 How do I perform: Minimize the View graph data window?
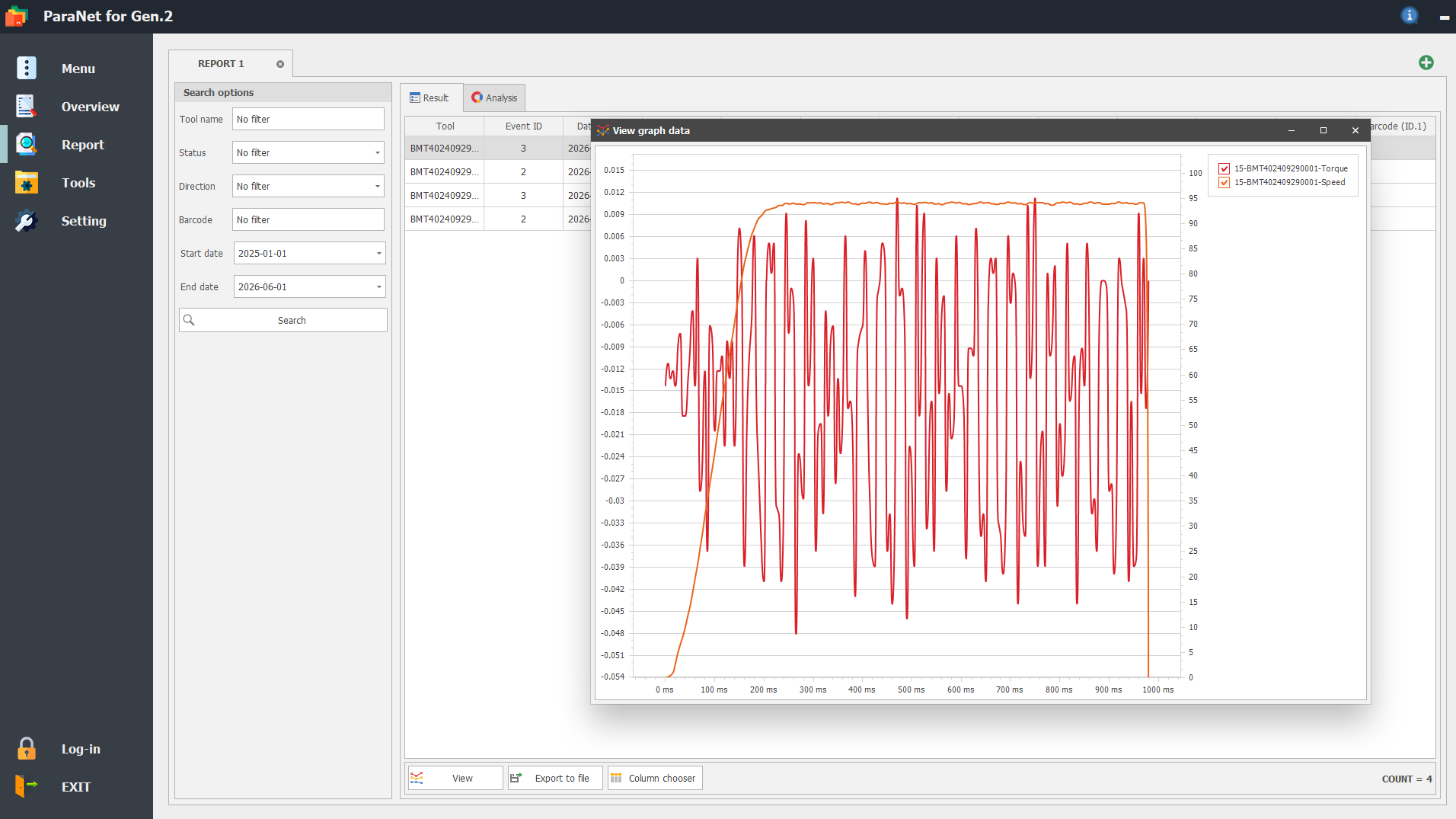[x=1292, y=130]
